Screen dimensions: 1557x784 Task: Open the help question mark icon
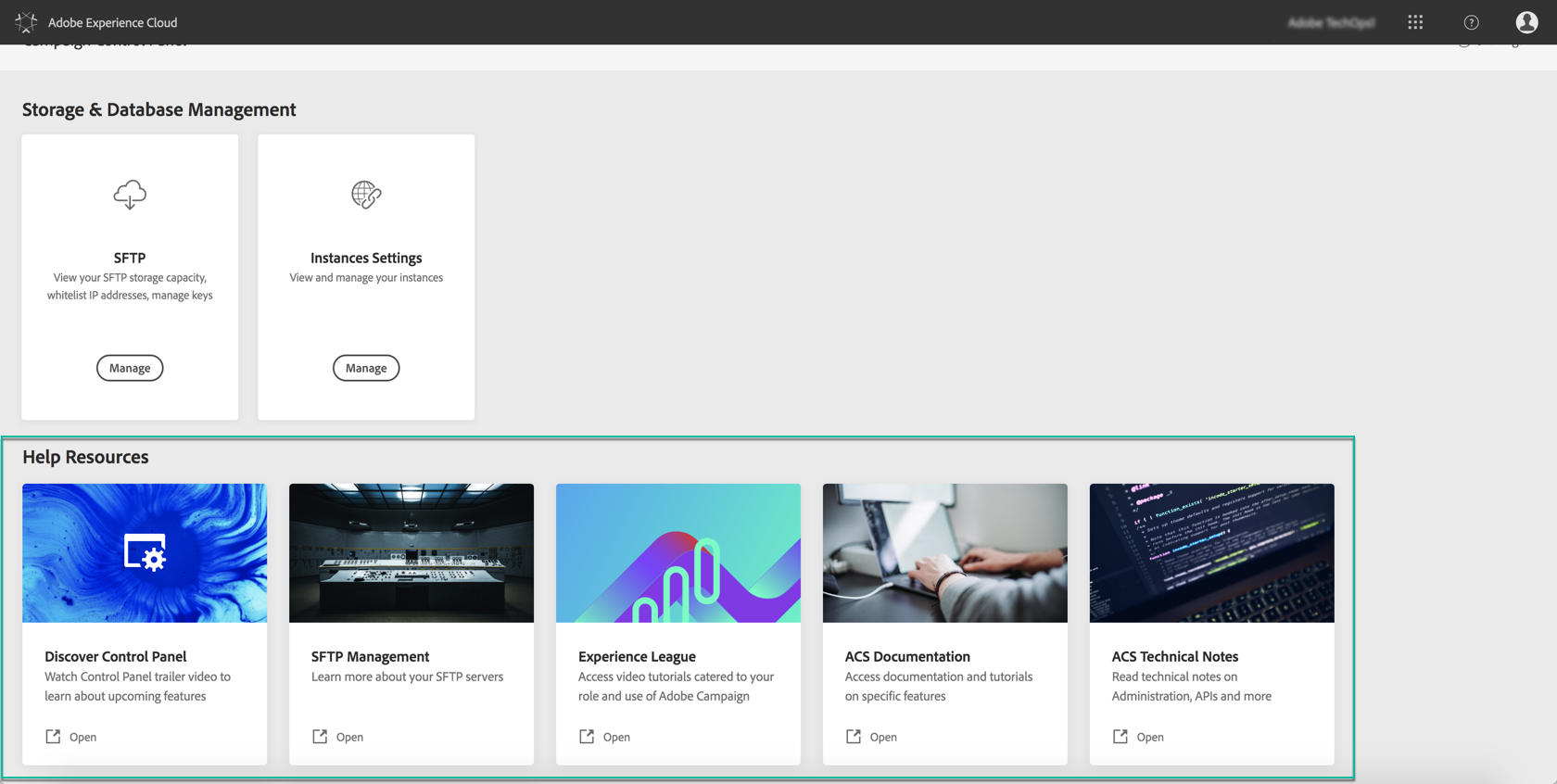pos(1471,22)
